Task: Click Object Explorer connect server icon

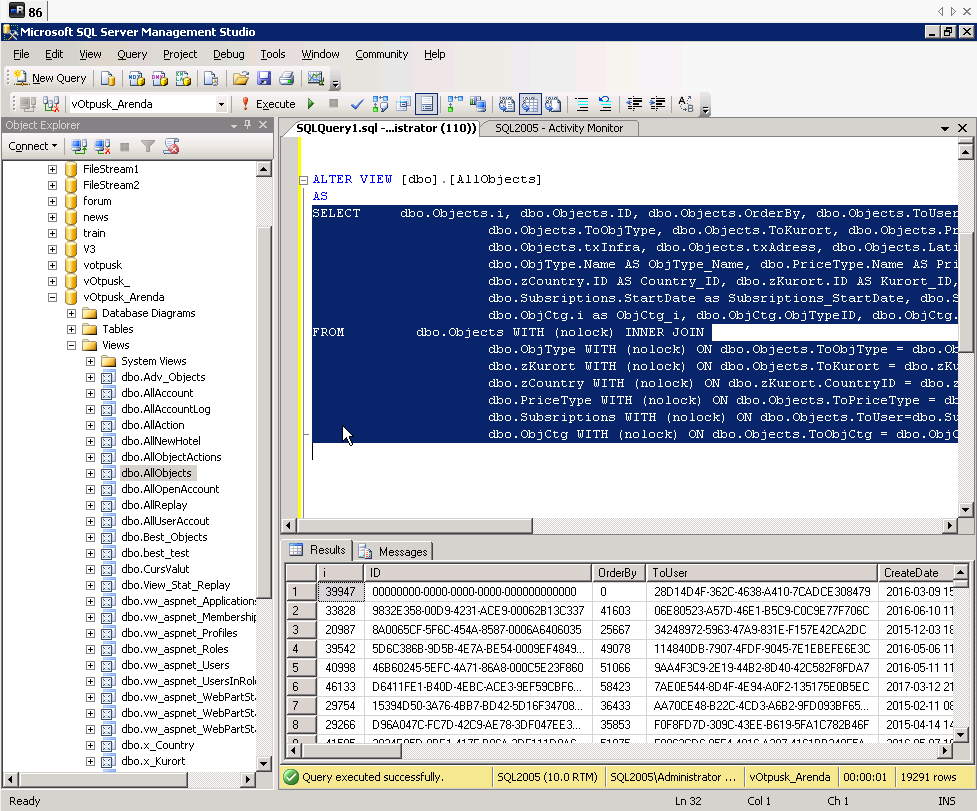Action: 79,146
